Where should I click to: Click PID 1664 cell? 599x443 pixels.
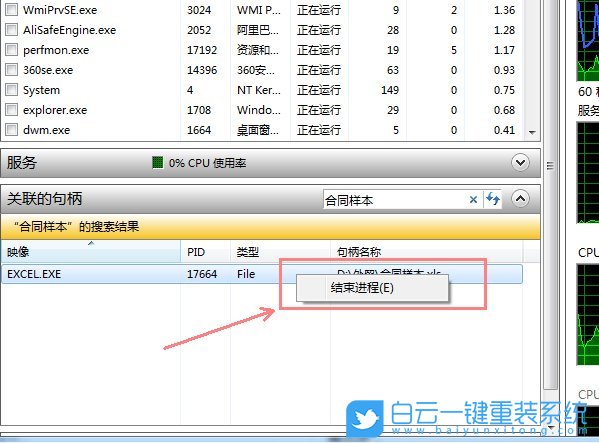tap(199, 130)
